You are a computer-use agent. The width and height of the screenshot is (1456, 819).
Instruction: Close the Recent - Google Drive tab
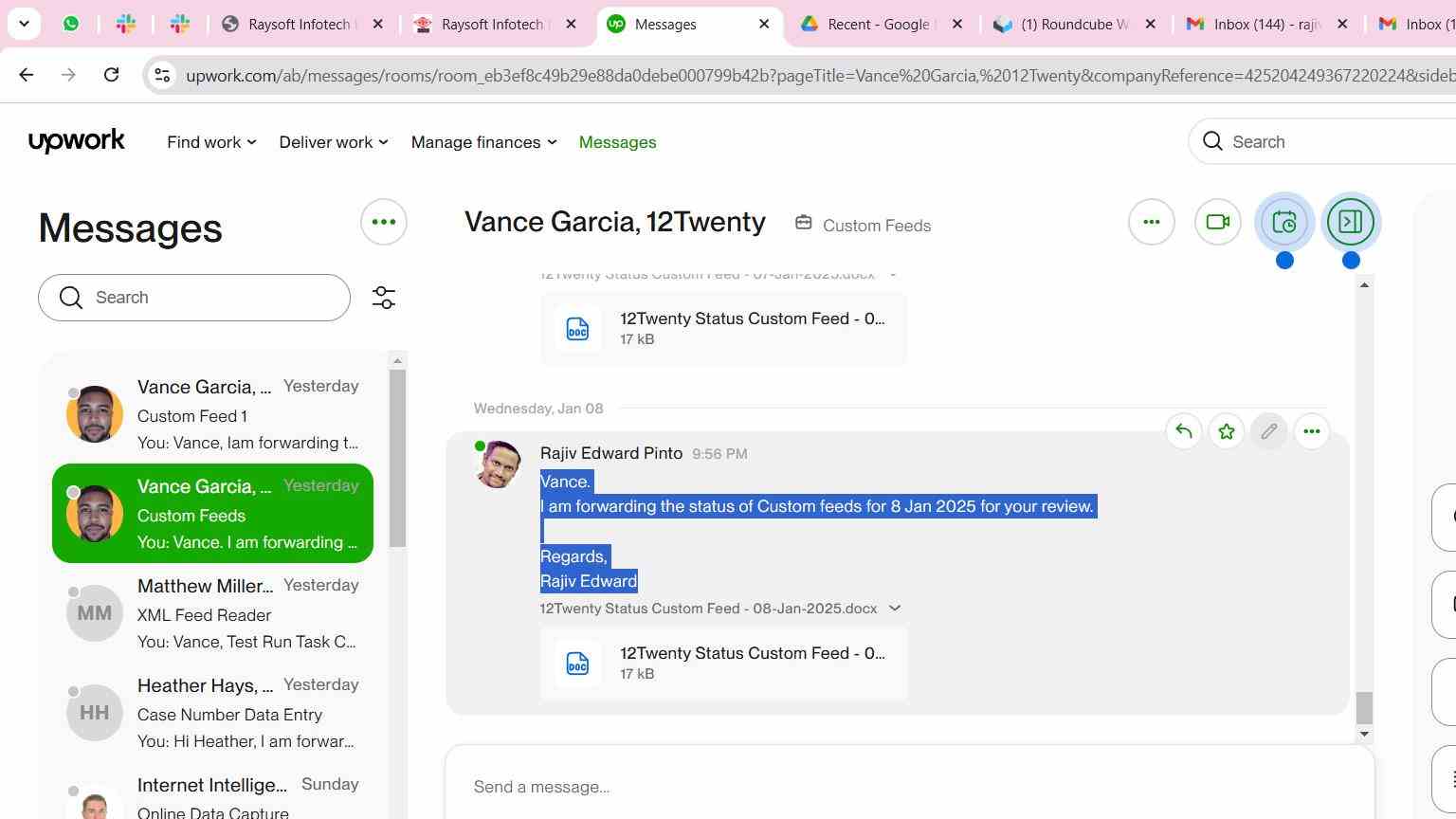[x=957, y=24]
